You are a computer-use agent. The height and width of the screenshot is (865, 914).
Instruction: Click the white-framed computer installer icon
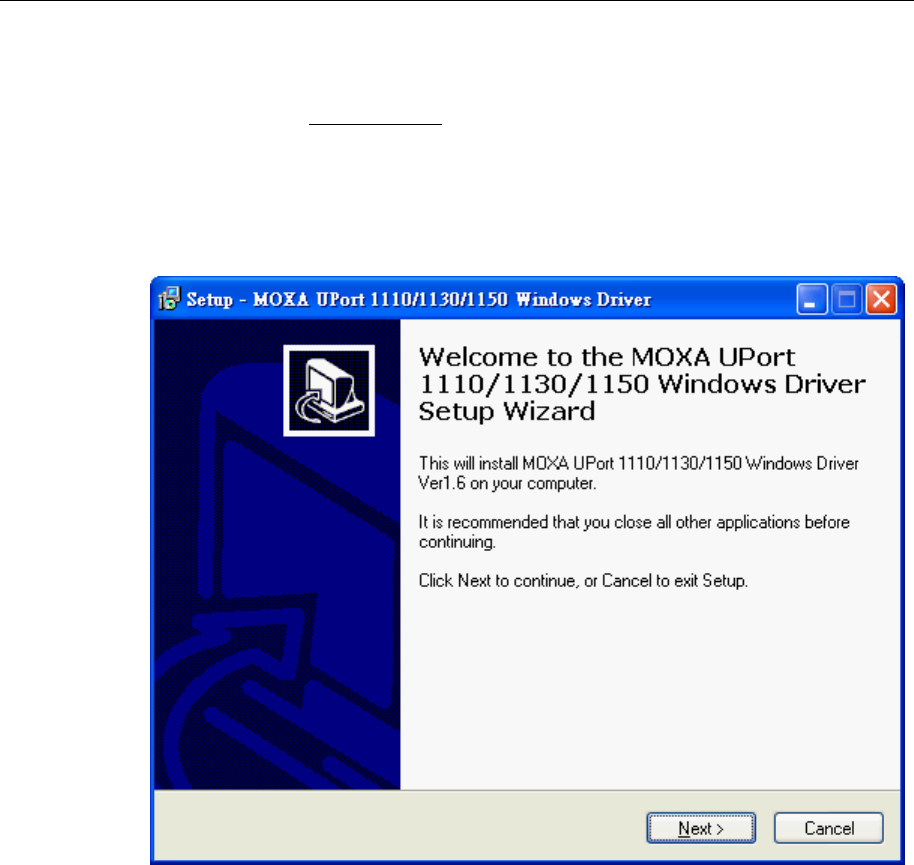(x=329, y=391)
